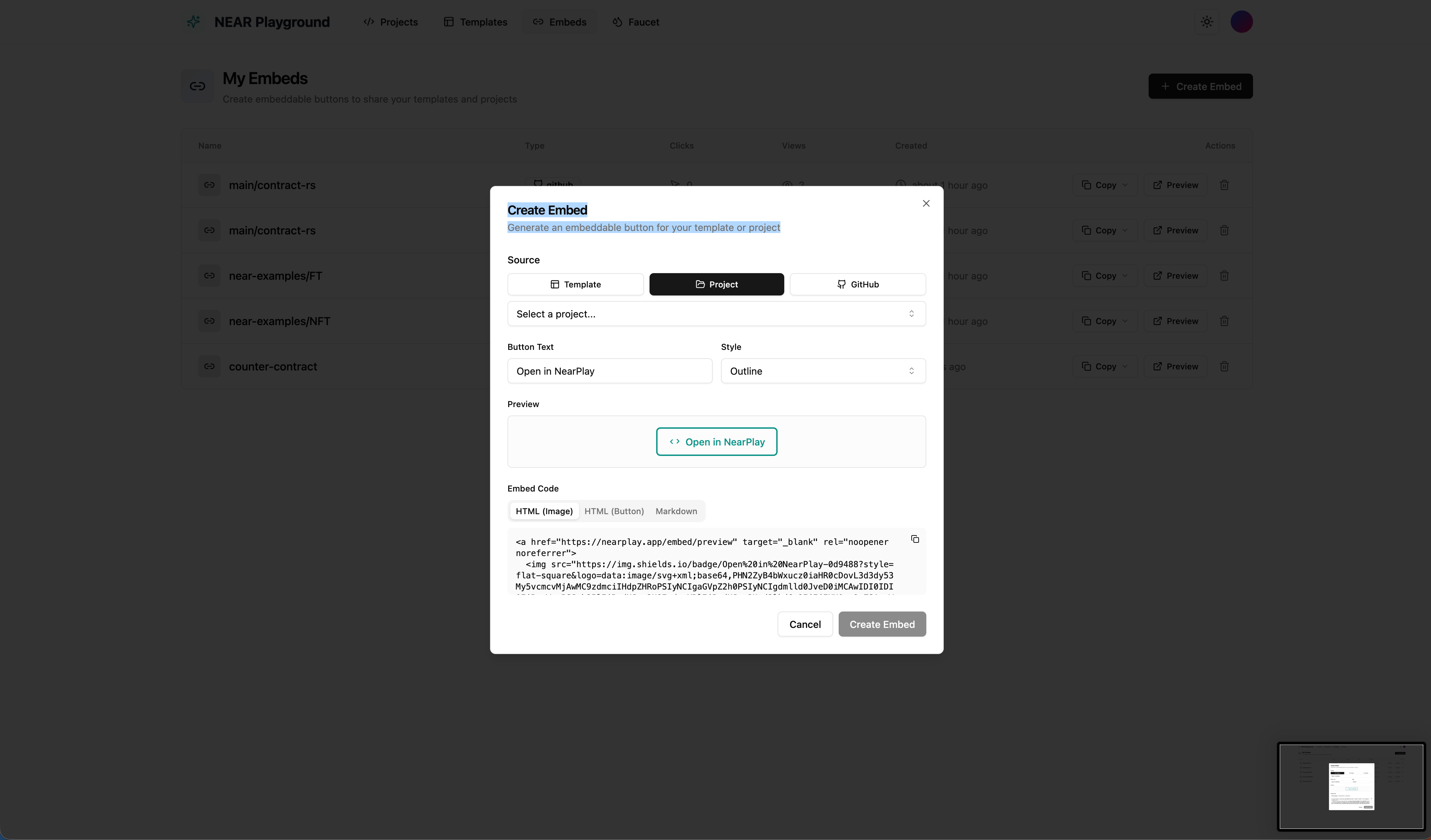Viewport: 1431px width, 840px height.
Task: Expand Copy options for first main/contract-rs row
Action: 1104,185
